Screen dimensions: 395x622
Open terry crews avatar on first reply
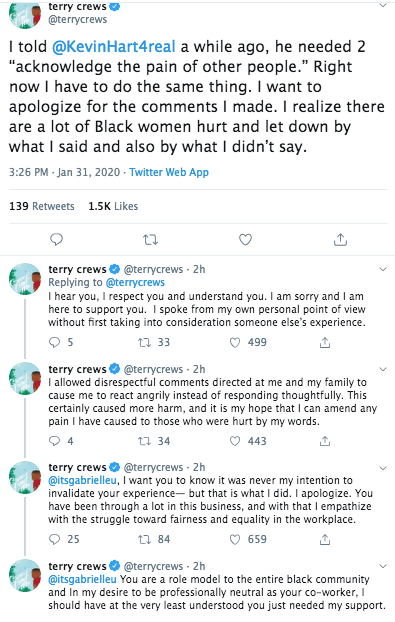click(x=25, y=279)
